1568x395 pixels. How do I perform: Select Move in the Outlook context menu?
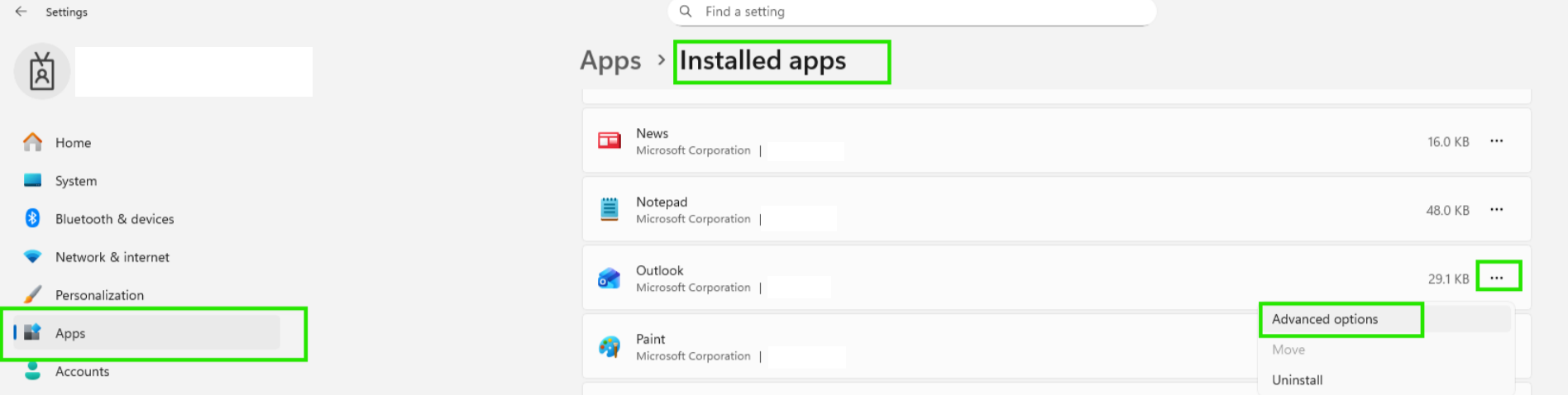coord(1288,350)
